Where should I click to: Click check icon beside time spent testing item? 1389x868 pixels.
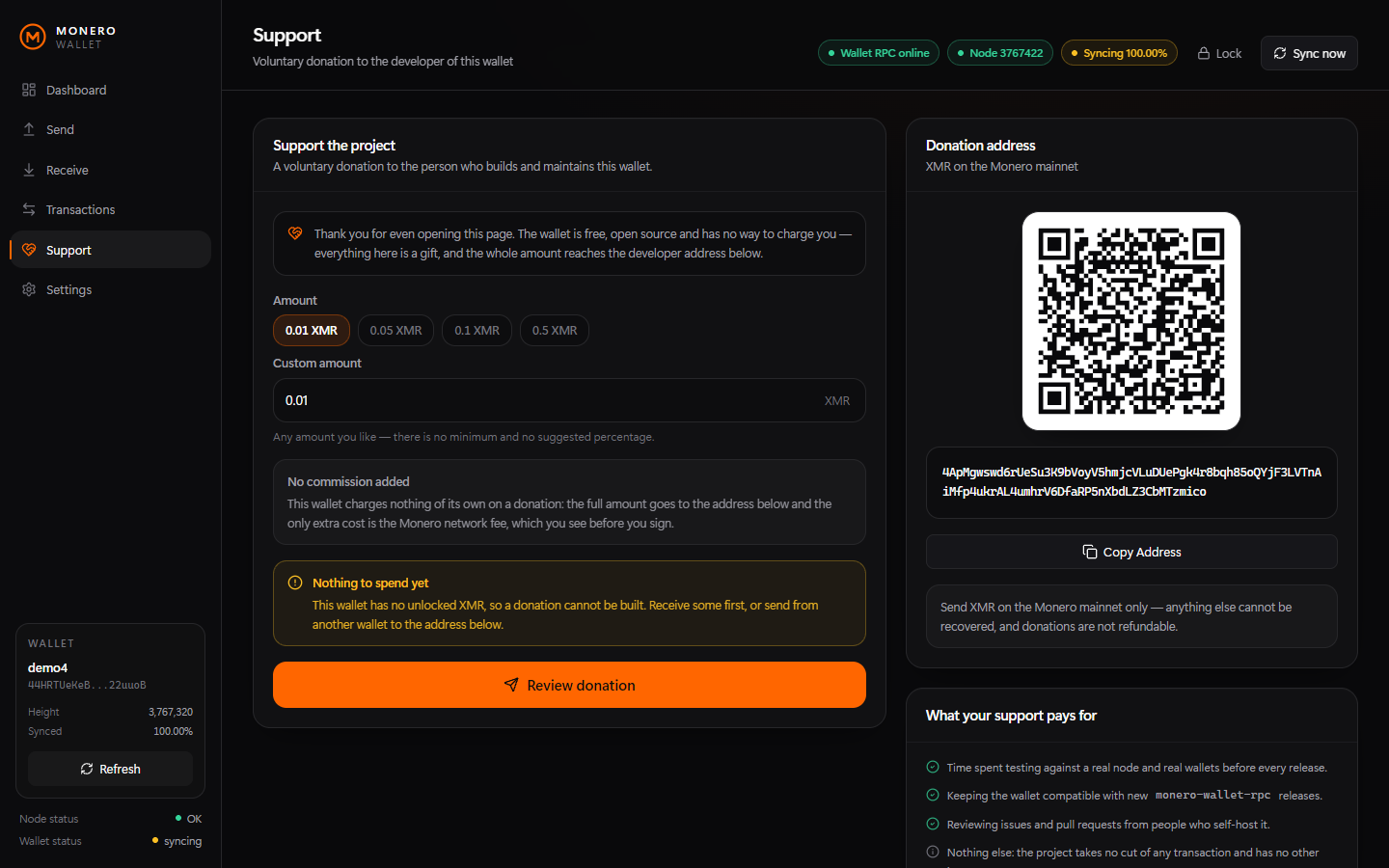[x=933, y=768]
